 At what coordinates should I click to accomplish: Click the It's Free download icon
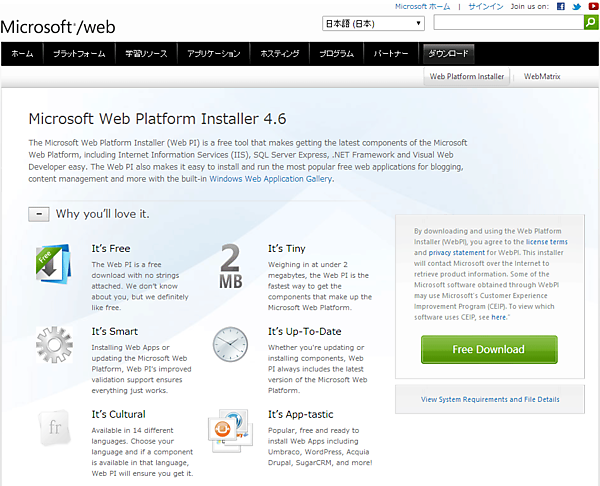click(53, 267)
